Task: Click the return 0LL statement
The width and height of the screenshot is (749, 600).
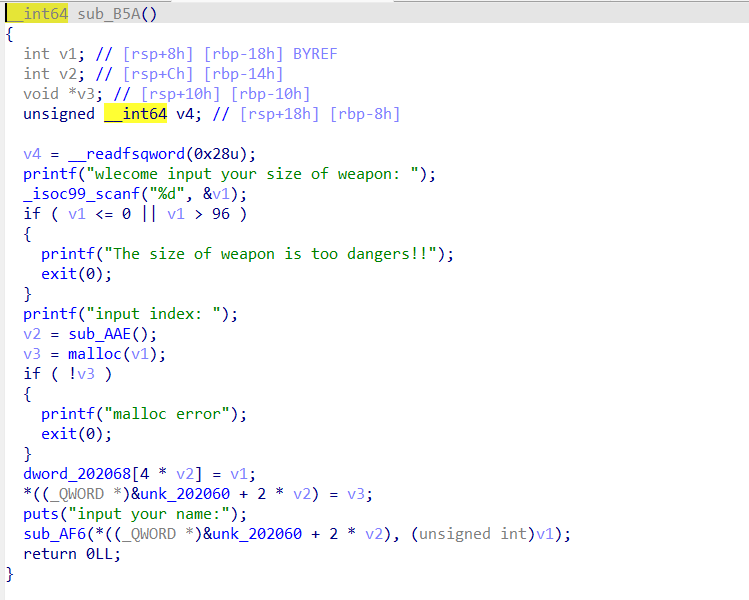Action: point(70,554)
